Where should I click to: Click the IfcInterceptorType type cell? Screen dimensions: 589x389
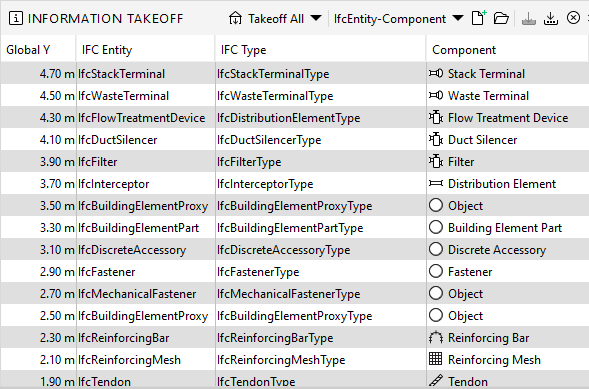321,184
